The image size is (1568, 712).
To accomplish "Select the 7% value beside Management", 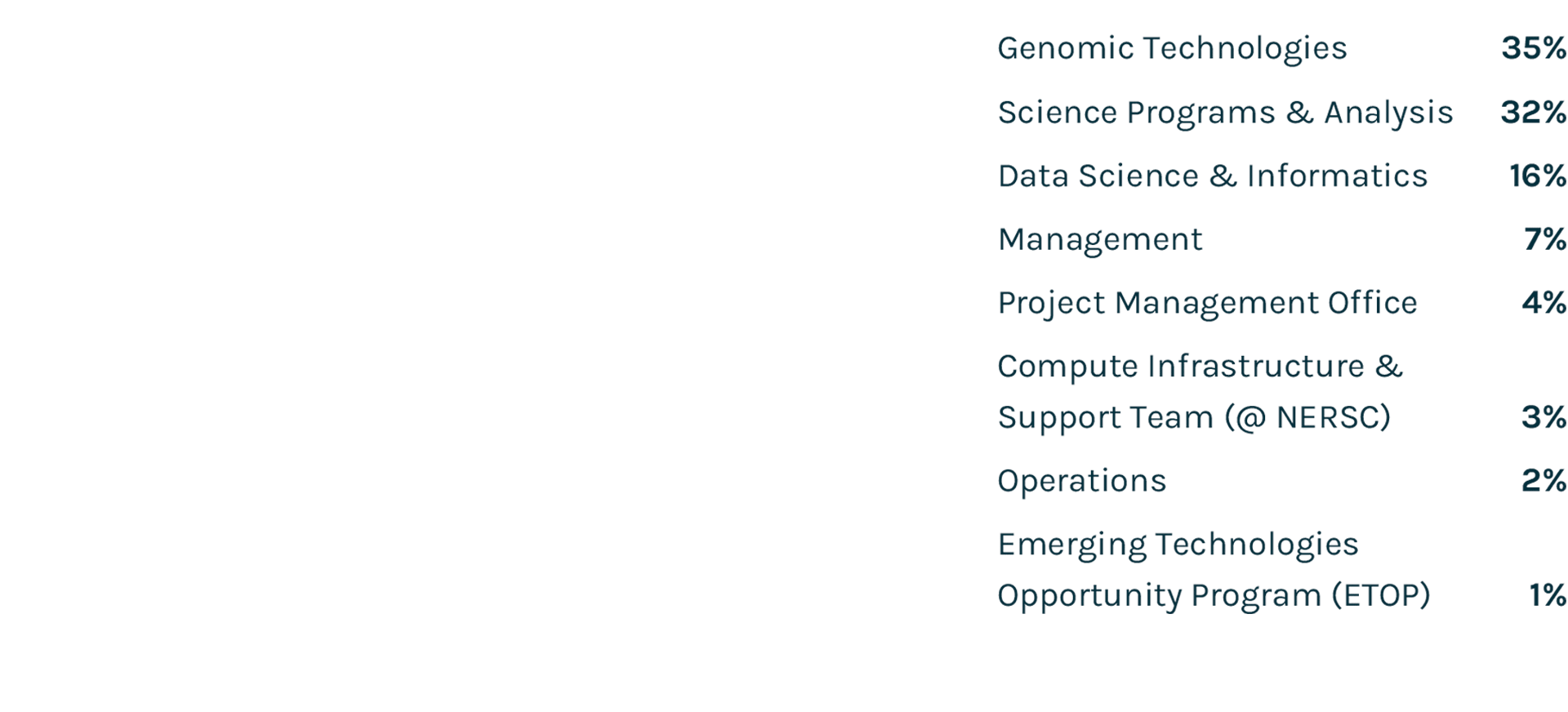I will click(x=1545, y=239).
